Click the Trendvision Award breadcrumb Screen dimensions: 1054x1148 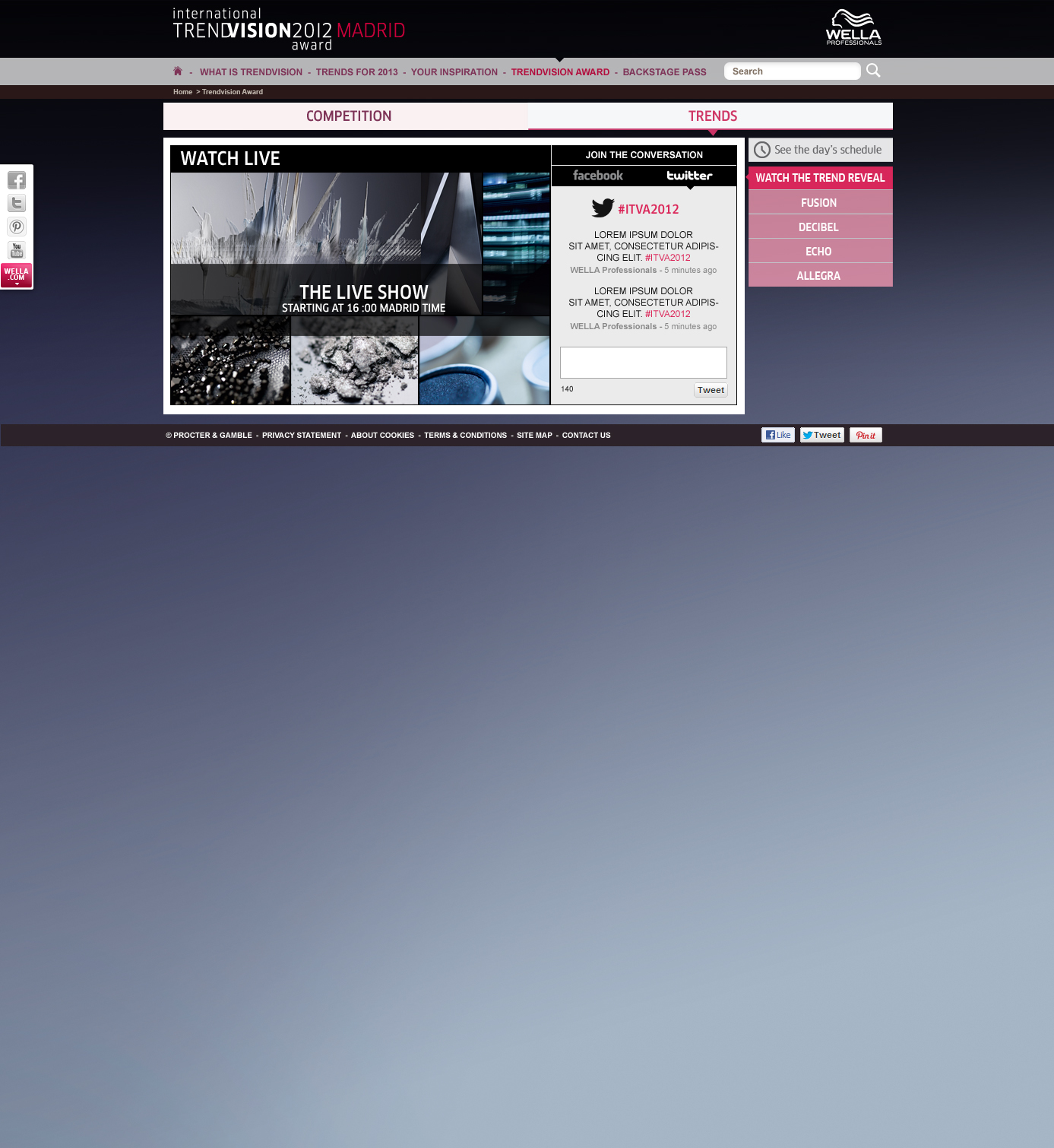tap(233, 92)
